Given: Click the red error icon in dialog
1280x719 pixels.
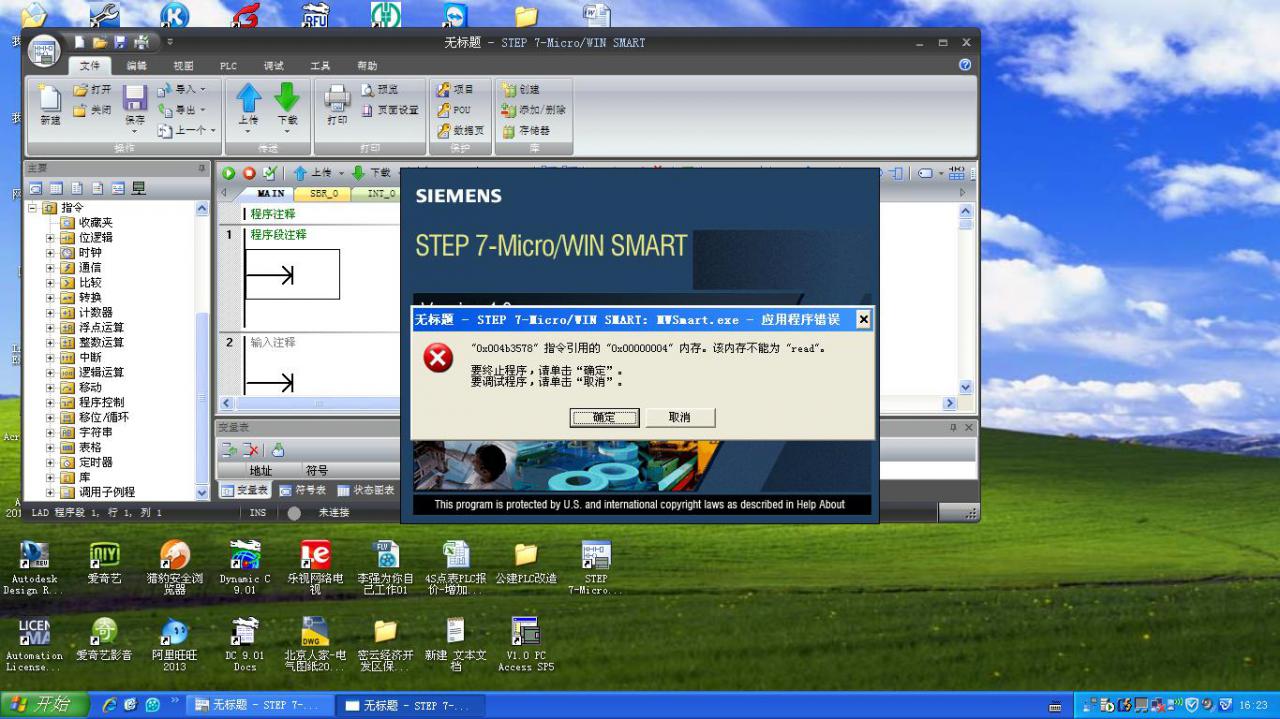Looking at the screenshot, I should click(x=438, y=357).
